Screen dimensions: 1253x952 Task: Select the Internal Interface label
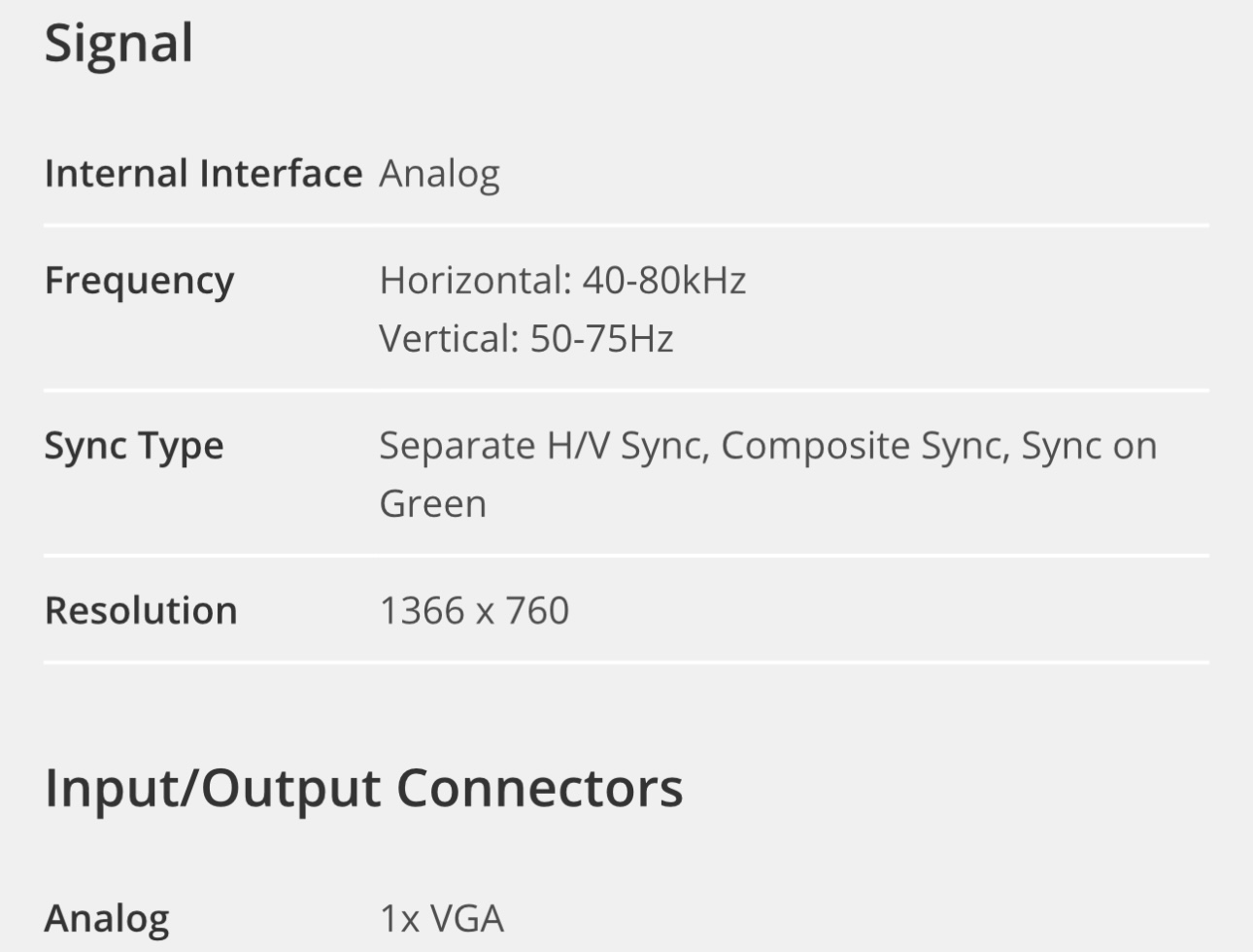tap(203, 174)
